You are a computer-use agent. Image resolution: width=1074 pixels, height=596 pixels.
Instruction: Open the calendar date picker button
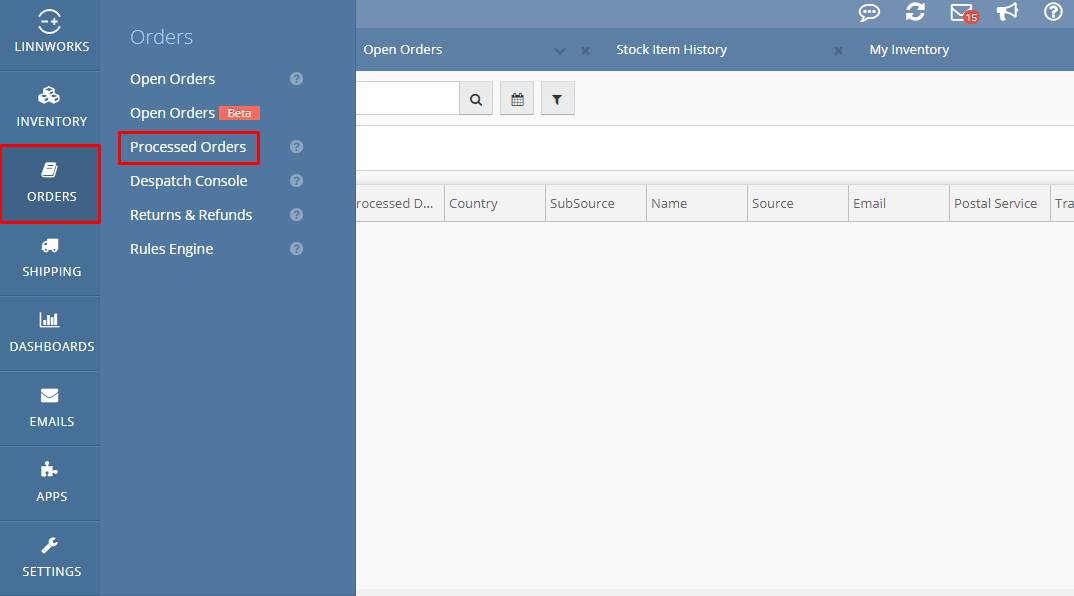[x=517, y=99]
